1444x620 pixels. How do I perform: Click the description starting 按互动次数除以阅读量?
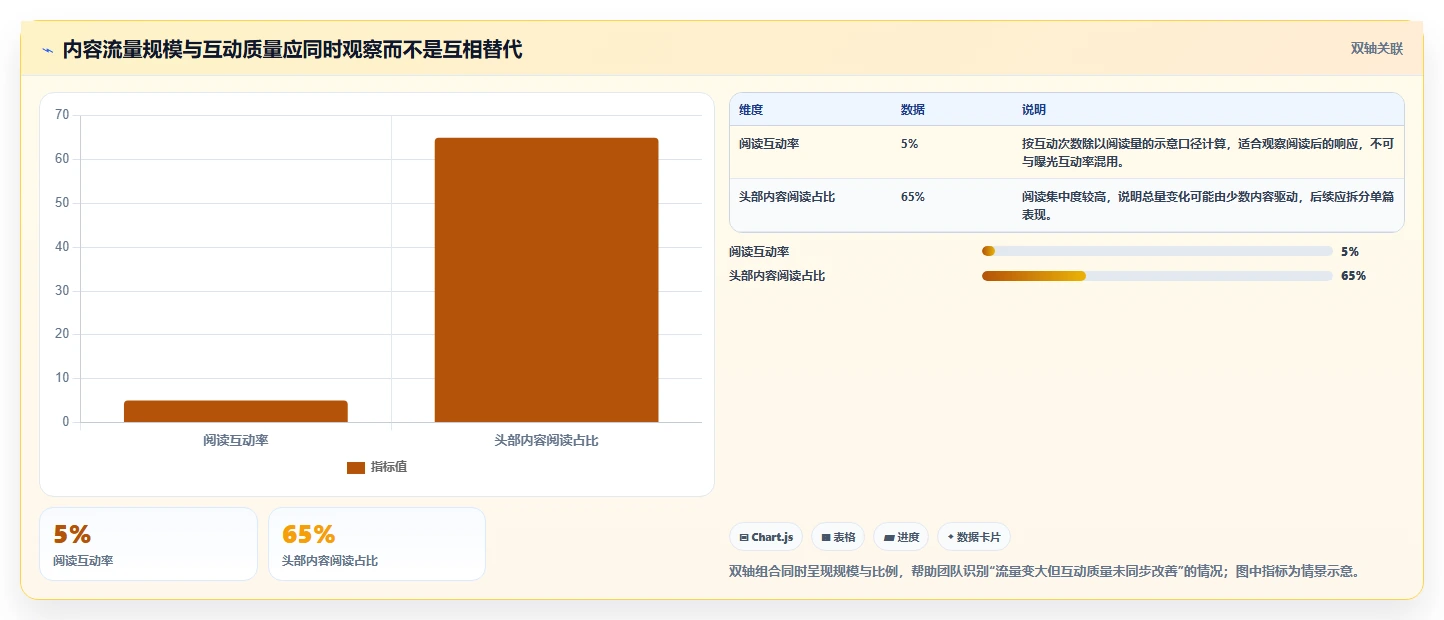(x=1207, y=153)
